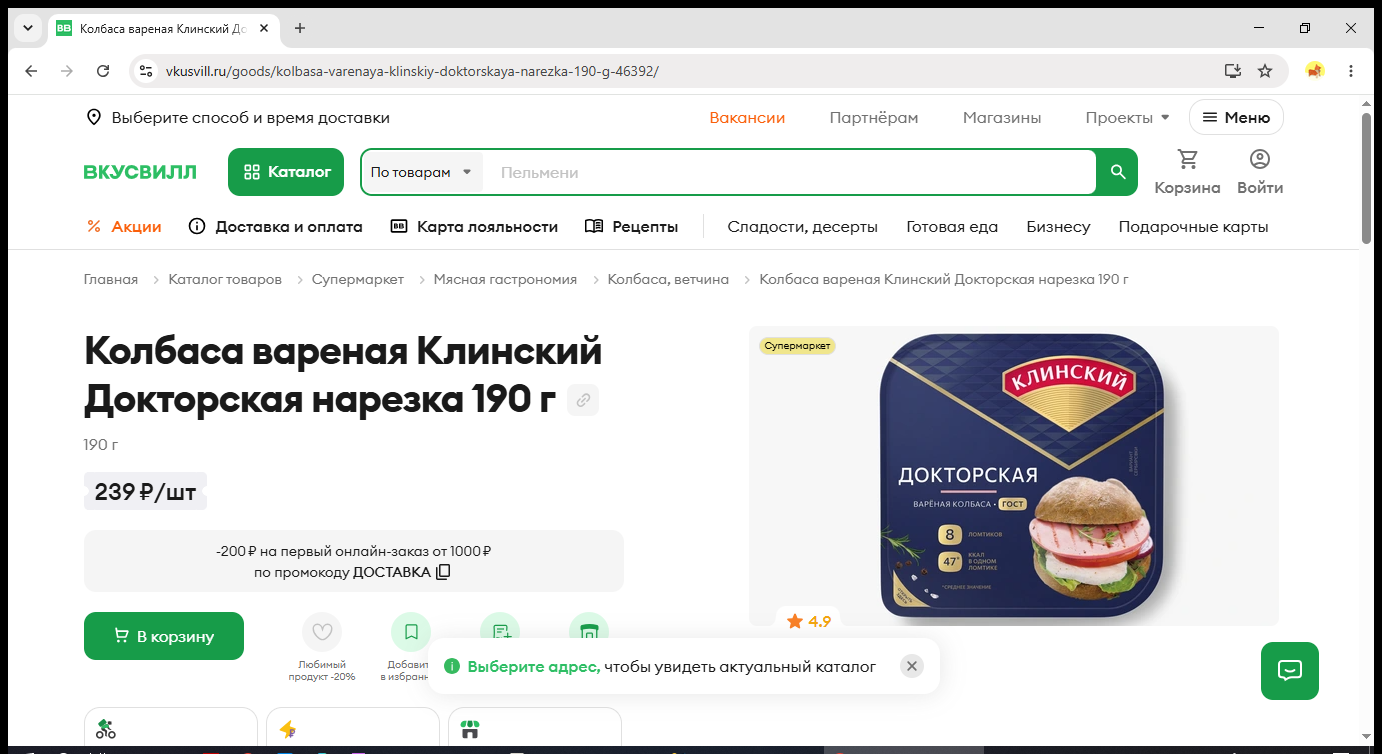Open the Рецепты section
This screenshot has height=754, width=1382.
tap(631, 227)
